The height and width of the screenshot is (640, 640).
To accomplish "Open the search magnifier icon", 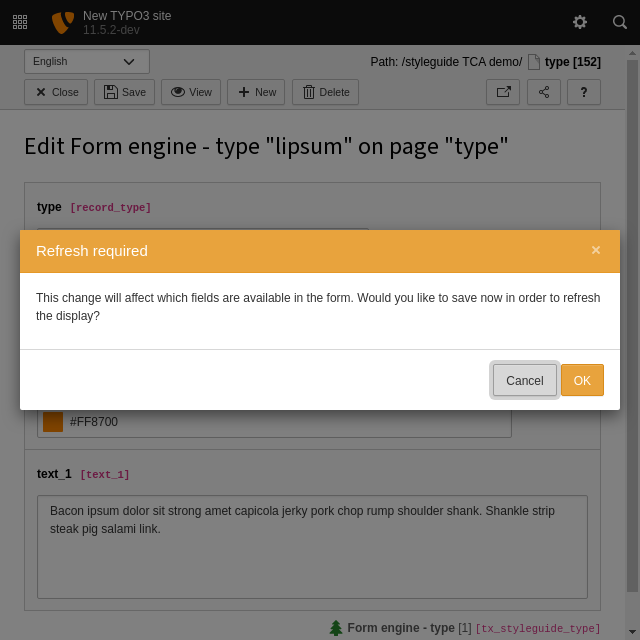I will point(620,22).
